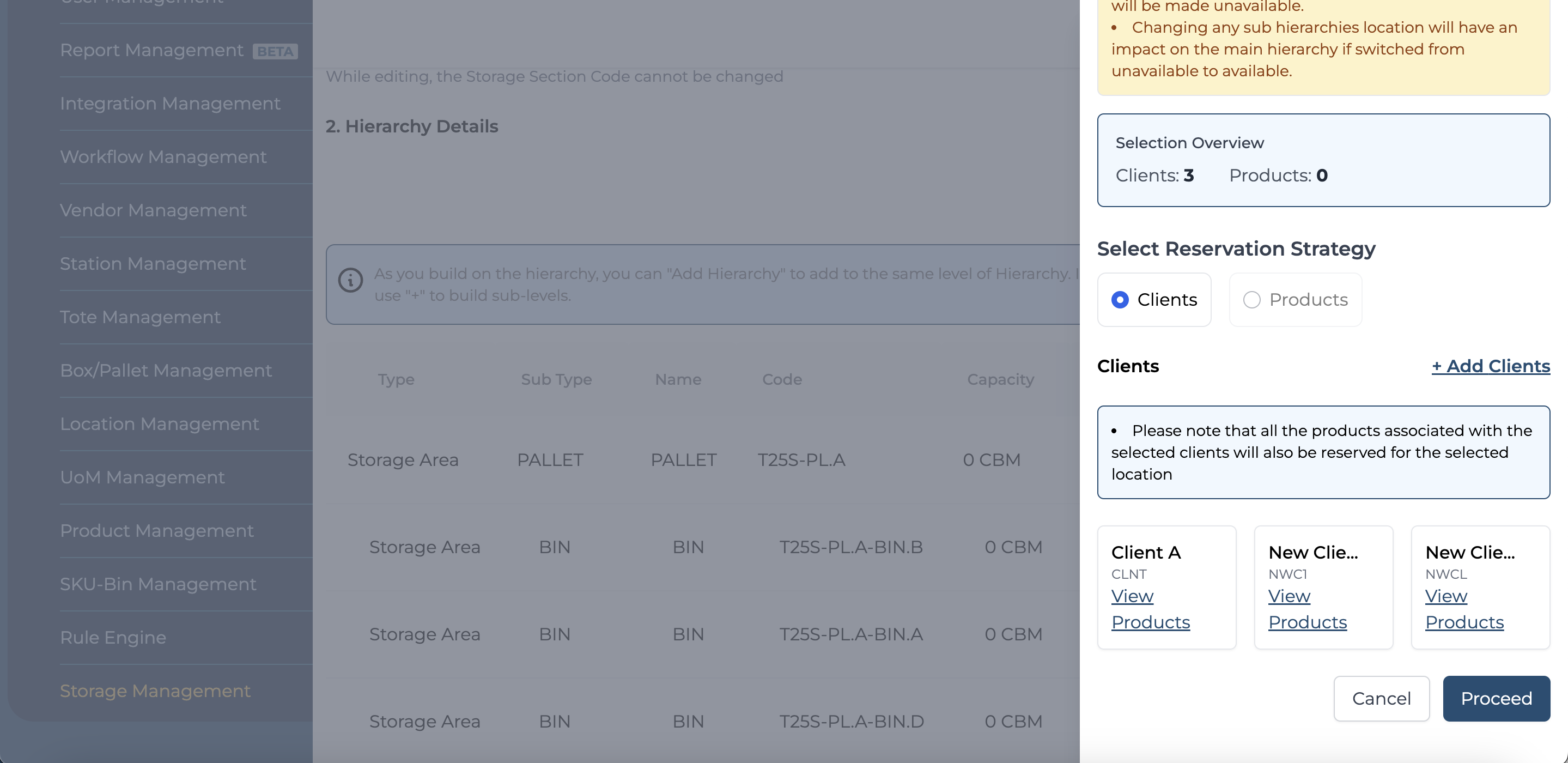
Task: Open Integration Management menu item
Action: [170, 104]
